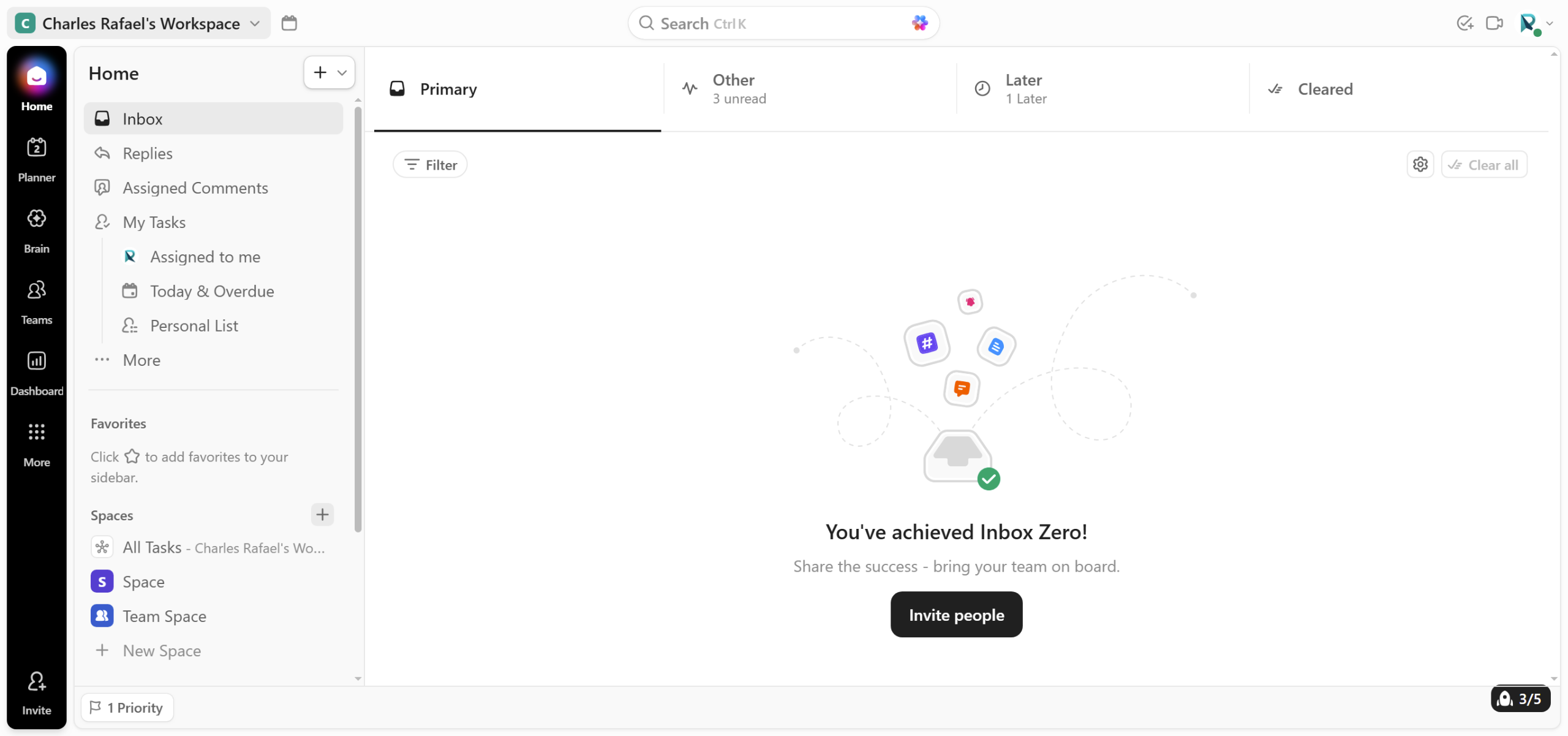Viewport: 1568px width, 736px height.
Task: Open inbox settings gear icon
Action: pos(1420,164)
